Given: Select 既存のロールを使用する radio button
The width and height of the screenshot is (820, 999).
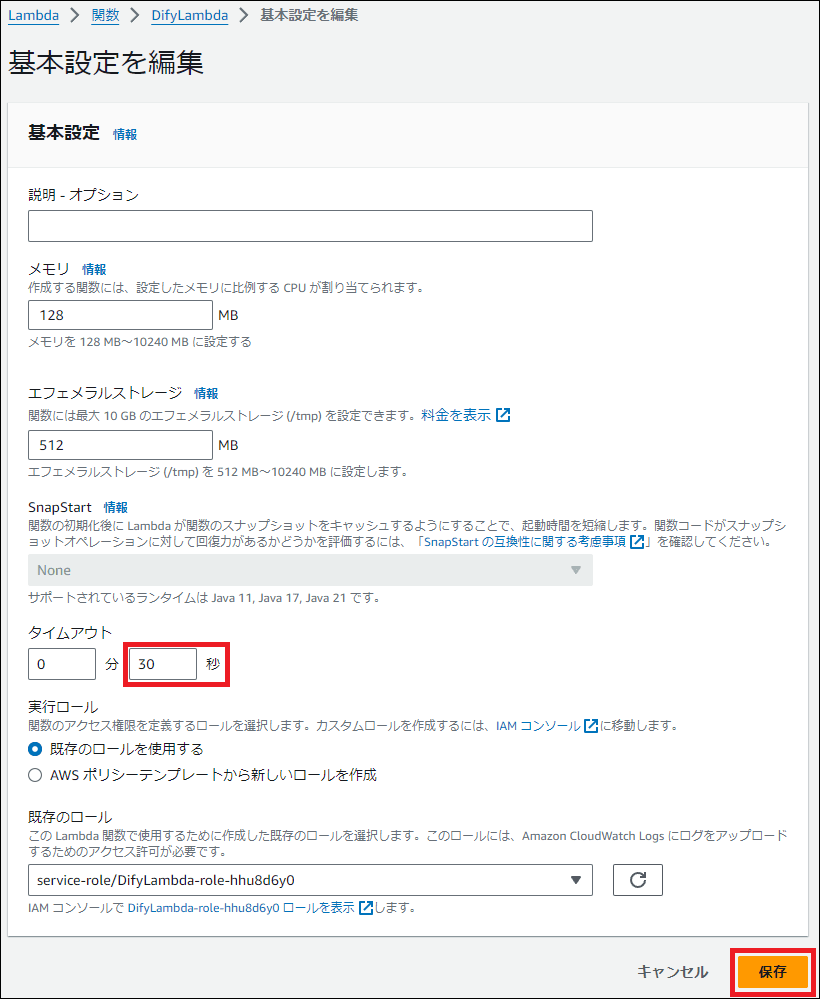Looking at the screenshot, I should pyautogui.click(x=36, y=749).
